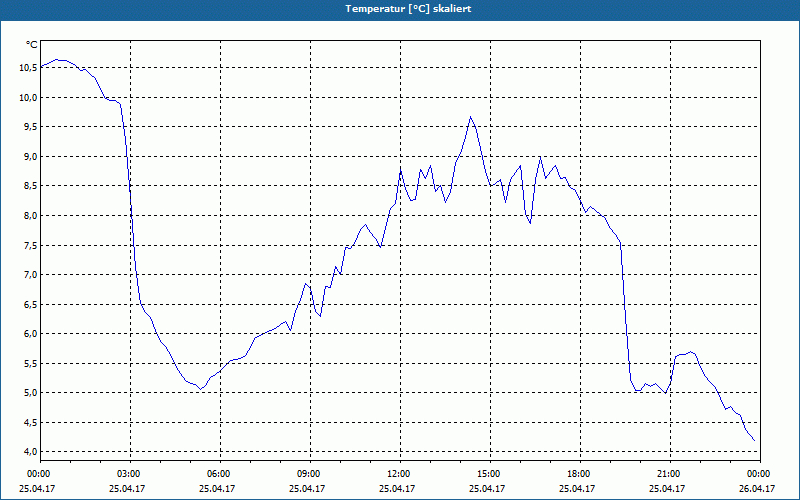Select the 06:00 time axis label
Screen dimensions: 800x500
[x=220, y=474]
